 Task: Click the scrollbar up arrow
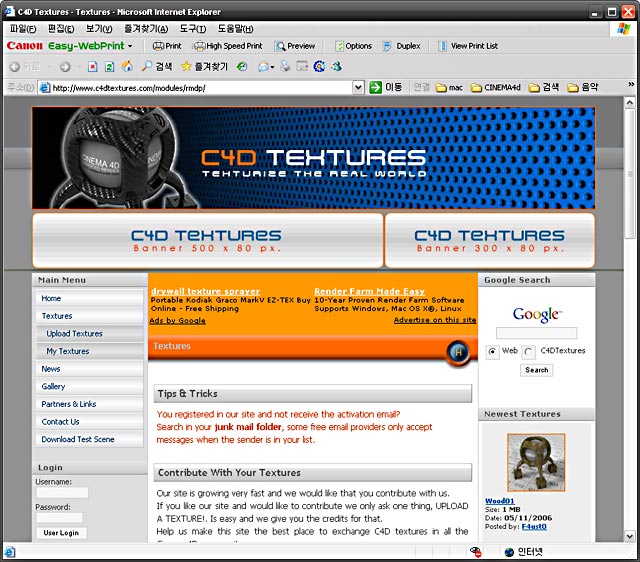coord(629,102)
